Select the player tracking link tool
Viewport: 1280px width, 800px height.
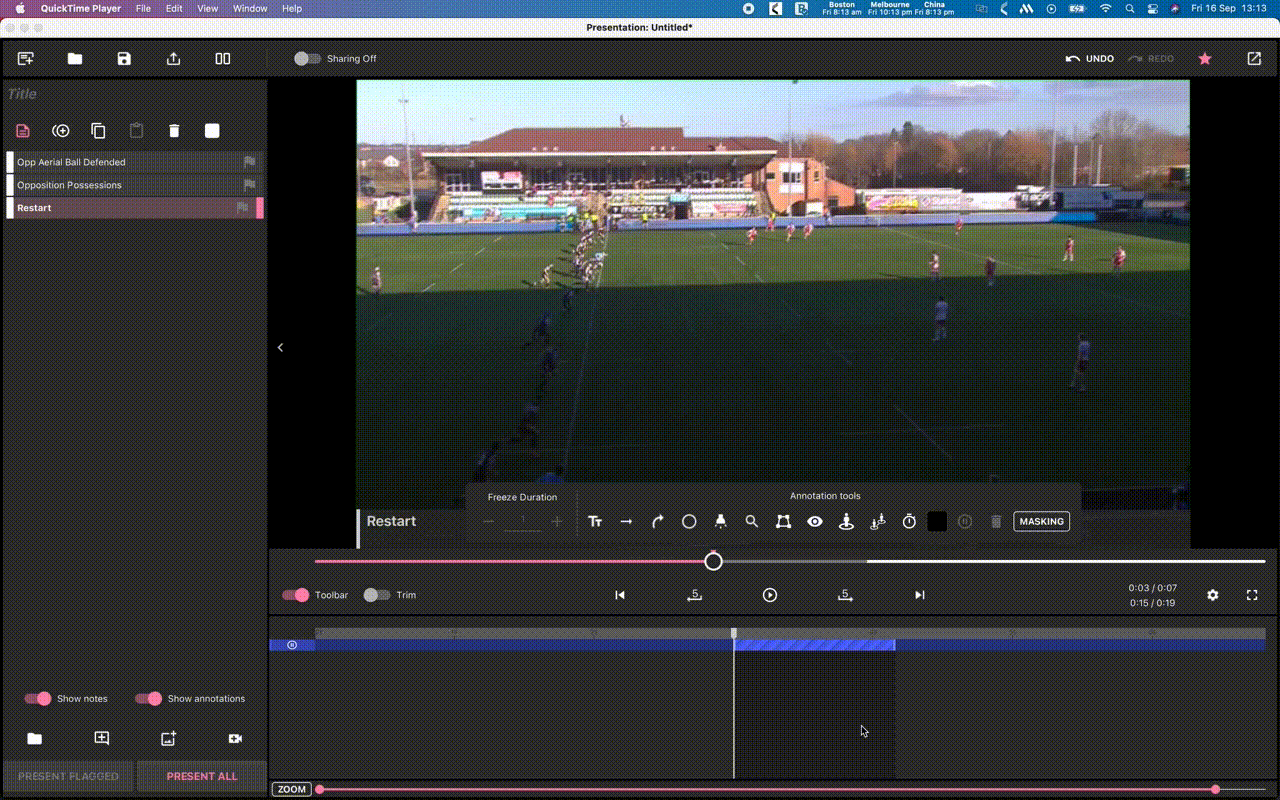point(878,521)
